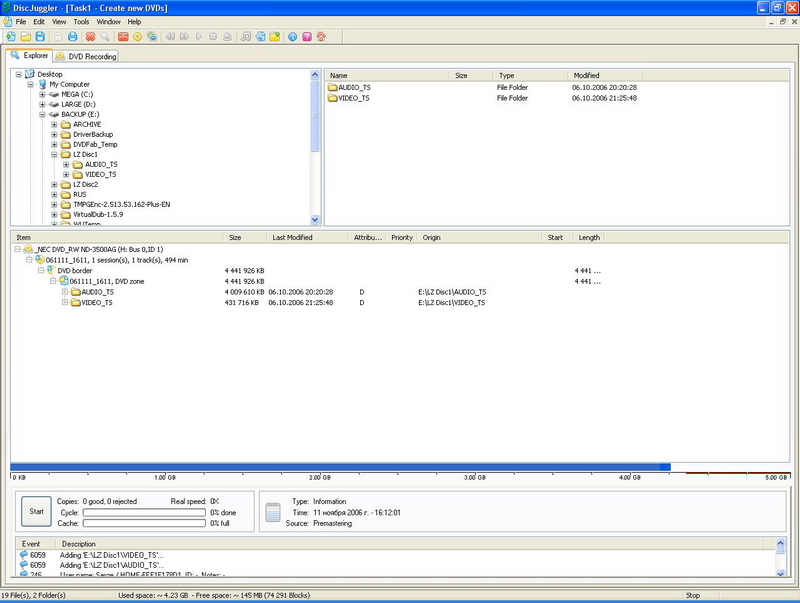This screenshot has width=800, height=603.
Task: Click the event log scroll-up arrow
Action: (x=780, y=544)
